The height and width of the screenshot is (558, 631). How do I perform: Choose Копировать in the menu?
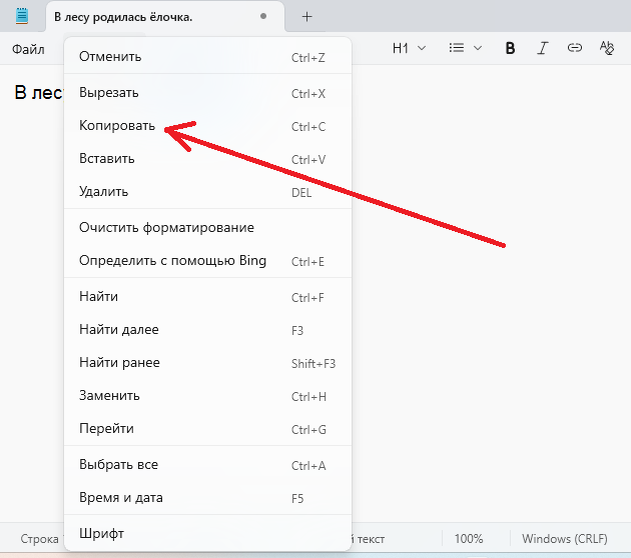208,126
